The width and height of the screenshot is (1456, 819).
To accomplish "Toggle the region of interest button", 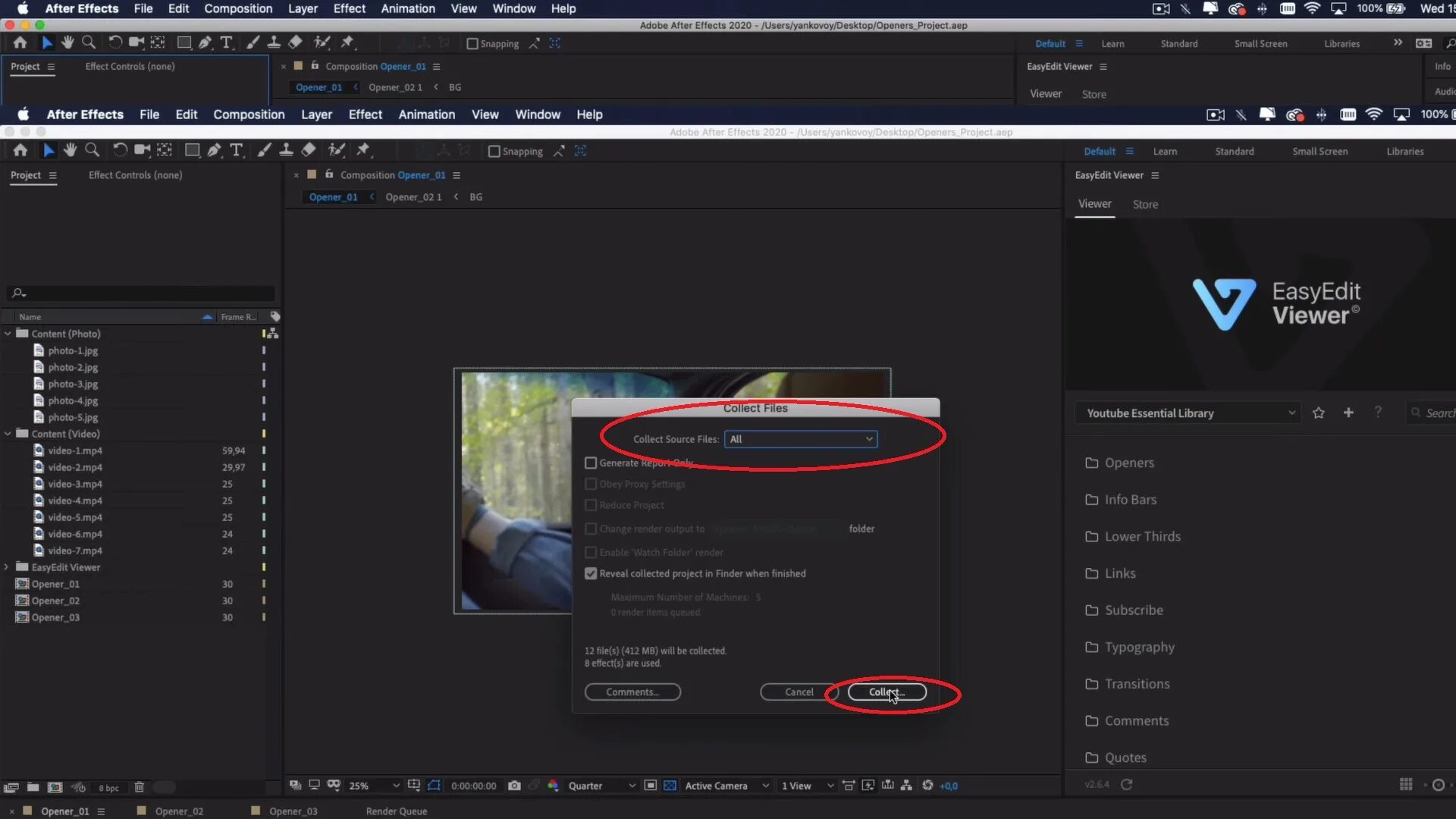I will click(650, 786).
